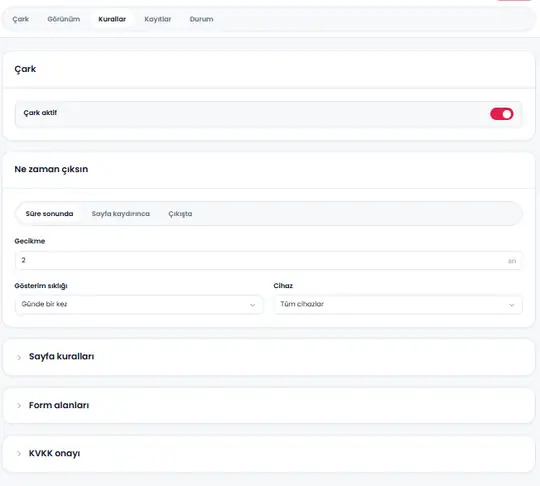Click the chevron beside KVKK onayı
540x486 pixels.
pyautogui.click(x=19, y=454)
